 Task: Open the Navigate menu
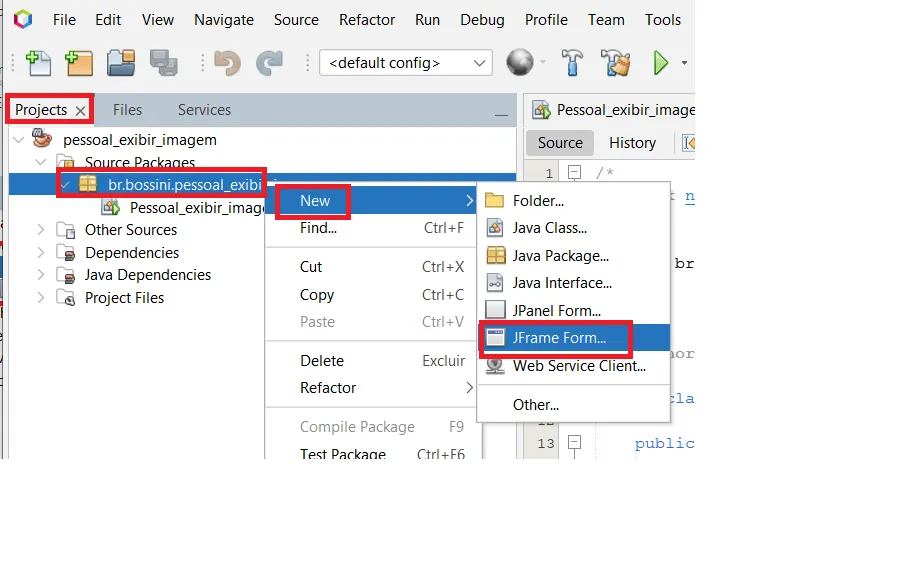[224, 20]
